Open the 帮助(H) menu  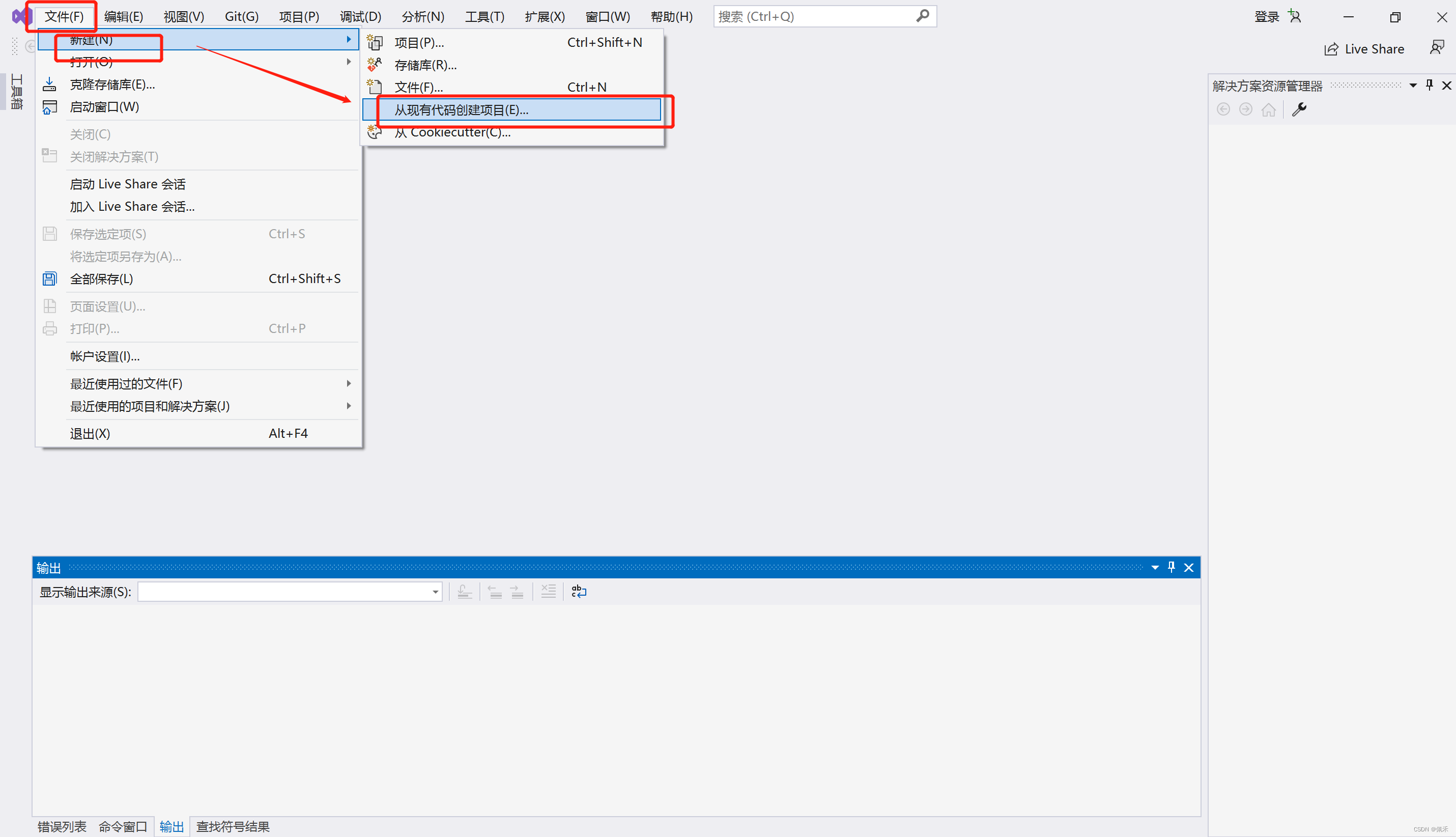[671, 16]
